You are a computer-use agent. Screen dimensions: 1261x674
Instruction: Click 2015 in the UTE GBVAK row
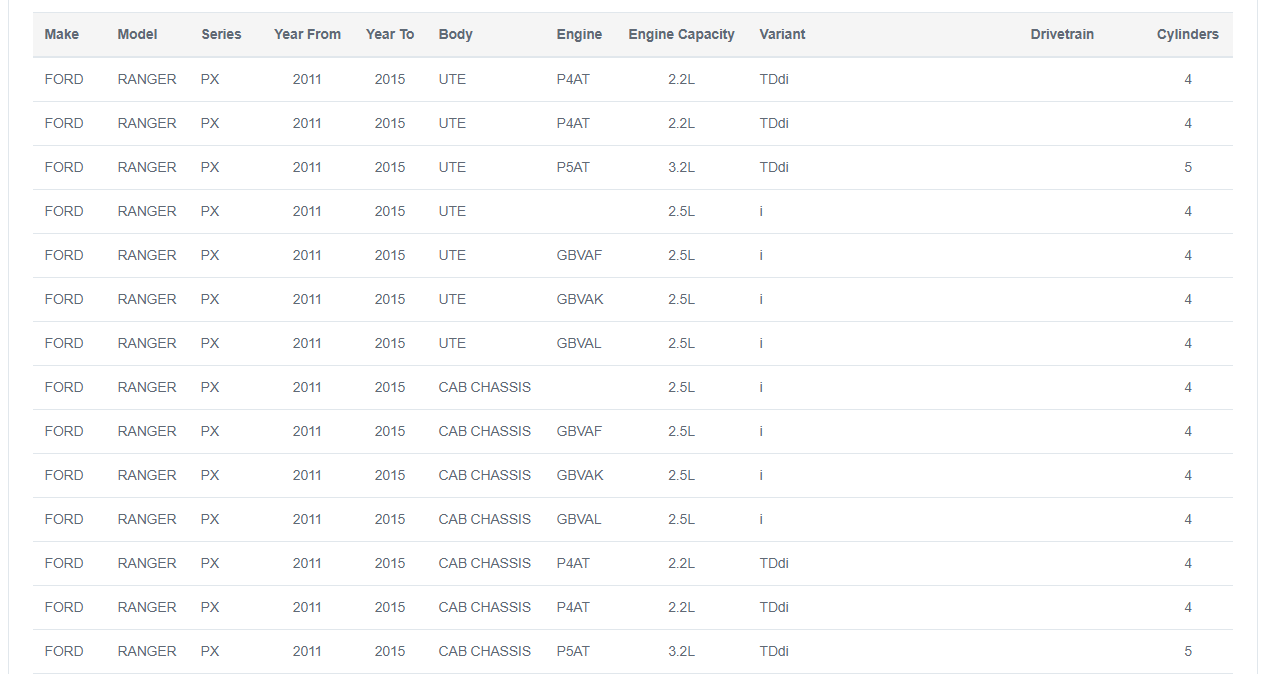tap(390, 299)
